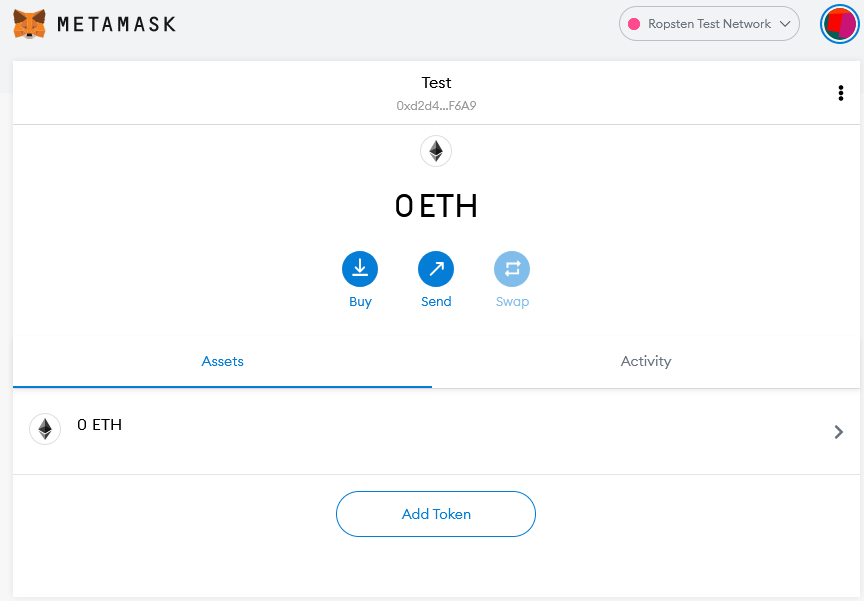Copy the 0xd2d4...F6A9 account address

tap(436, 105)
